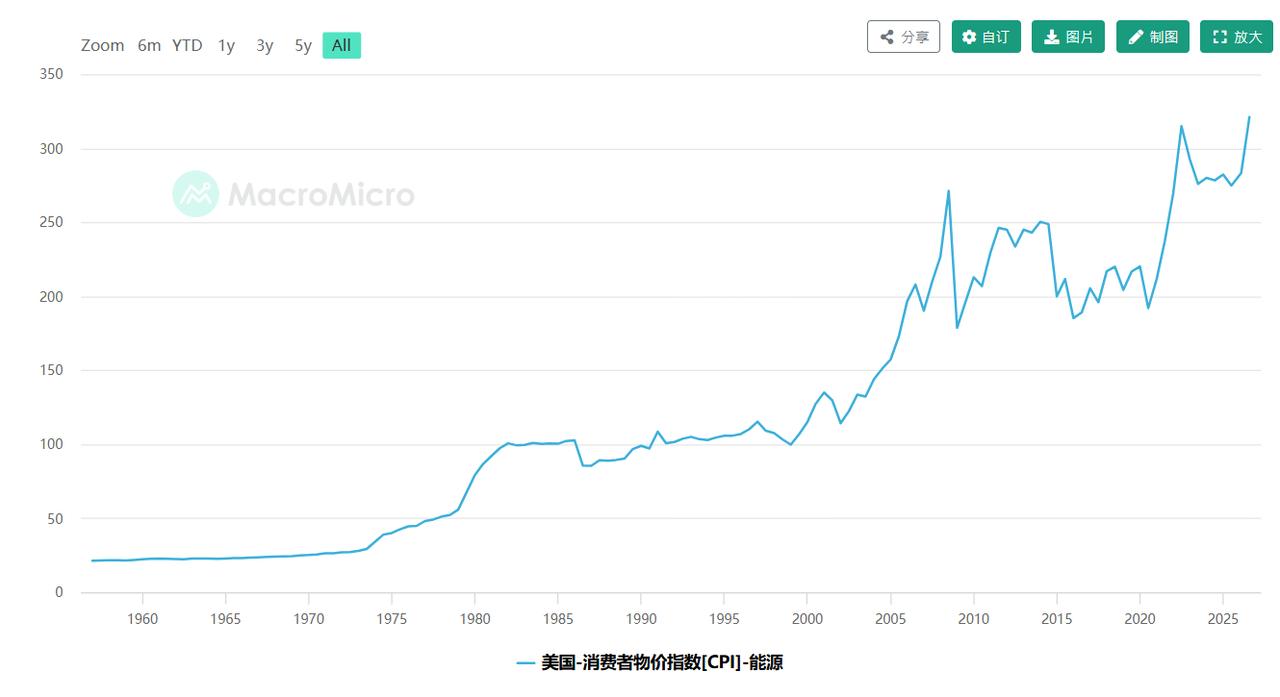Click the 1980 x-axis label
The image size is (1280, 697).
(475, 619)
